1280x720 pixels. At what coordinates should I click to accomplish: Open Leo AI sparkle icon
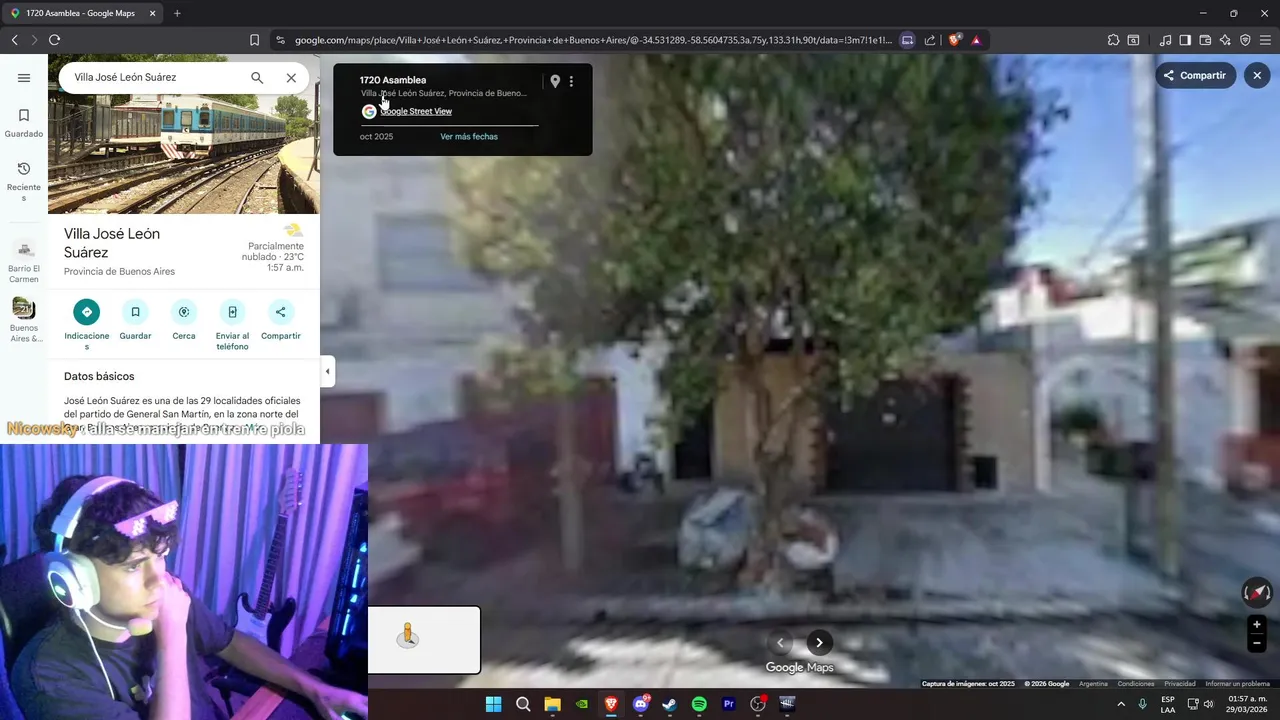pos(1226,40)
